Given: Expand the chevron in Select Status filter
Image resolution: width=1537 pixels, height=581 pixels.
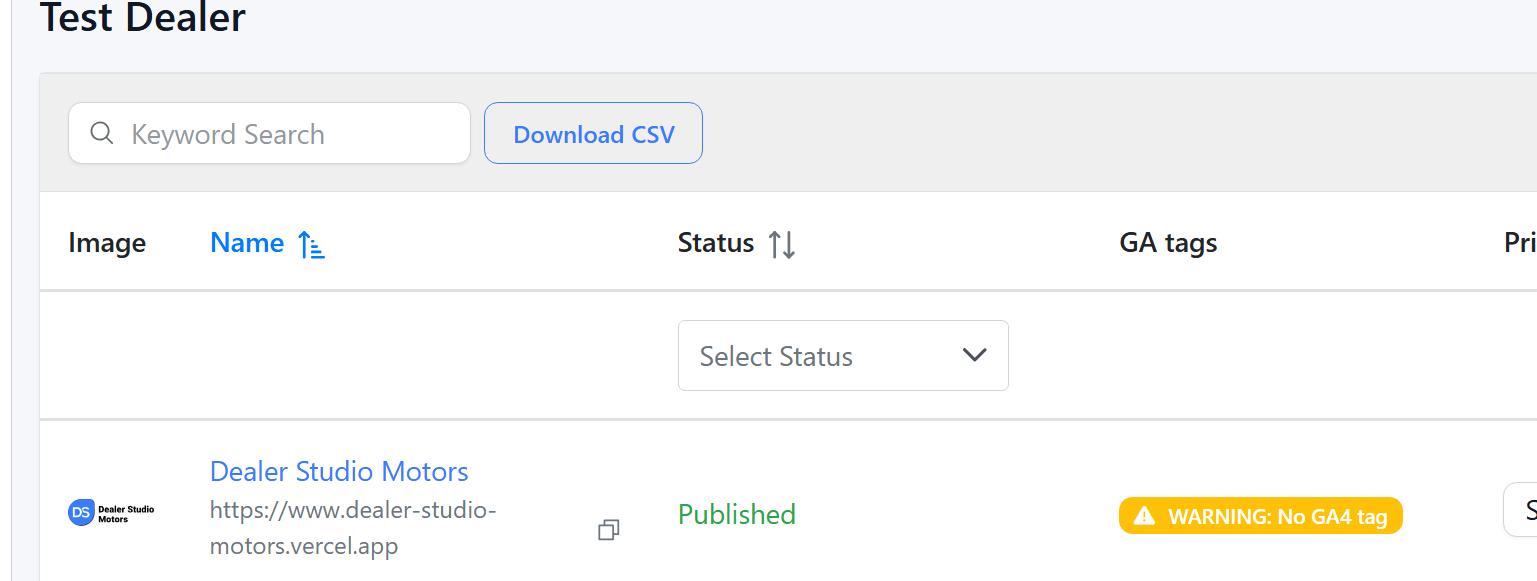Looking at the screenshot, I should [x=973, y=356].
